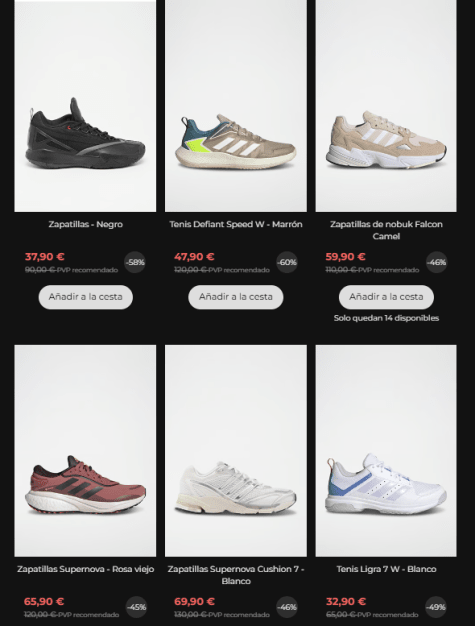Open the Zapatillas - Negro product title

(x=85, y=224)
